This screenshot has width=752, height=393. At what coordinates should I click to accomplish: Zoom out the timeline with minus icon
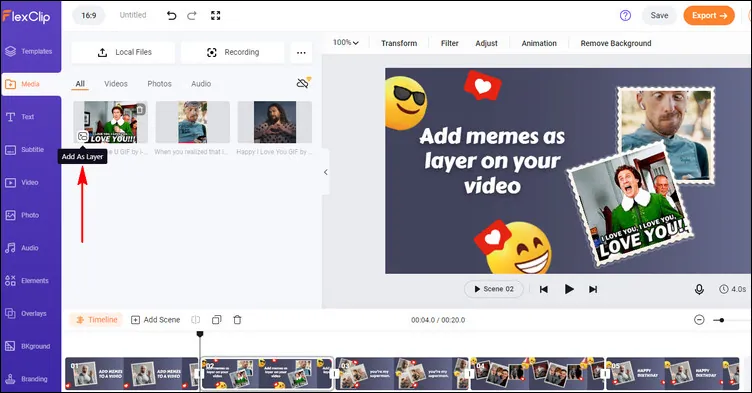[x=699, y=320]
